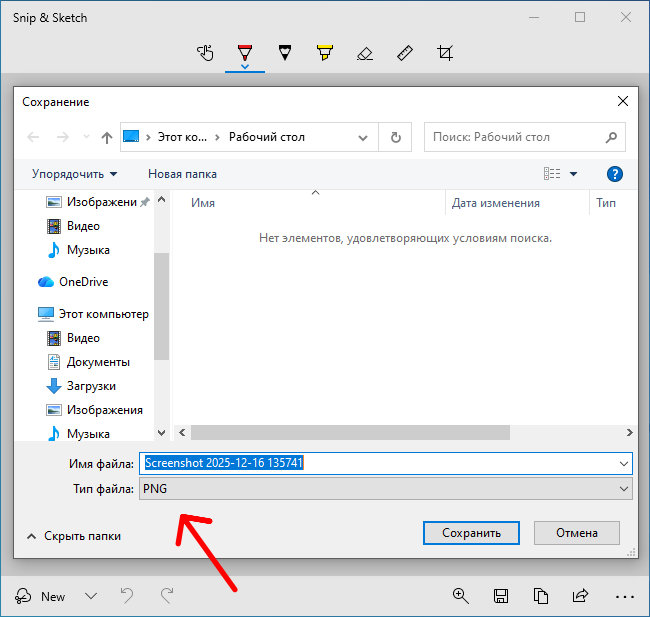
Task: Click the Share icon
Action: pyautogui.click(x=580, y=596)
